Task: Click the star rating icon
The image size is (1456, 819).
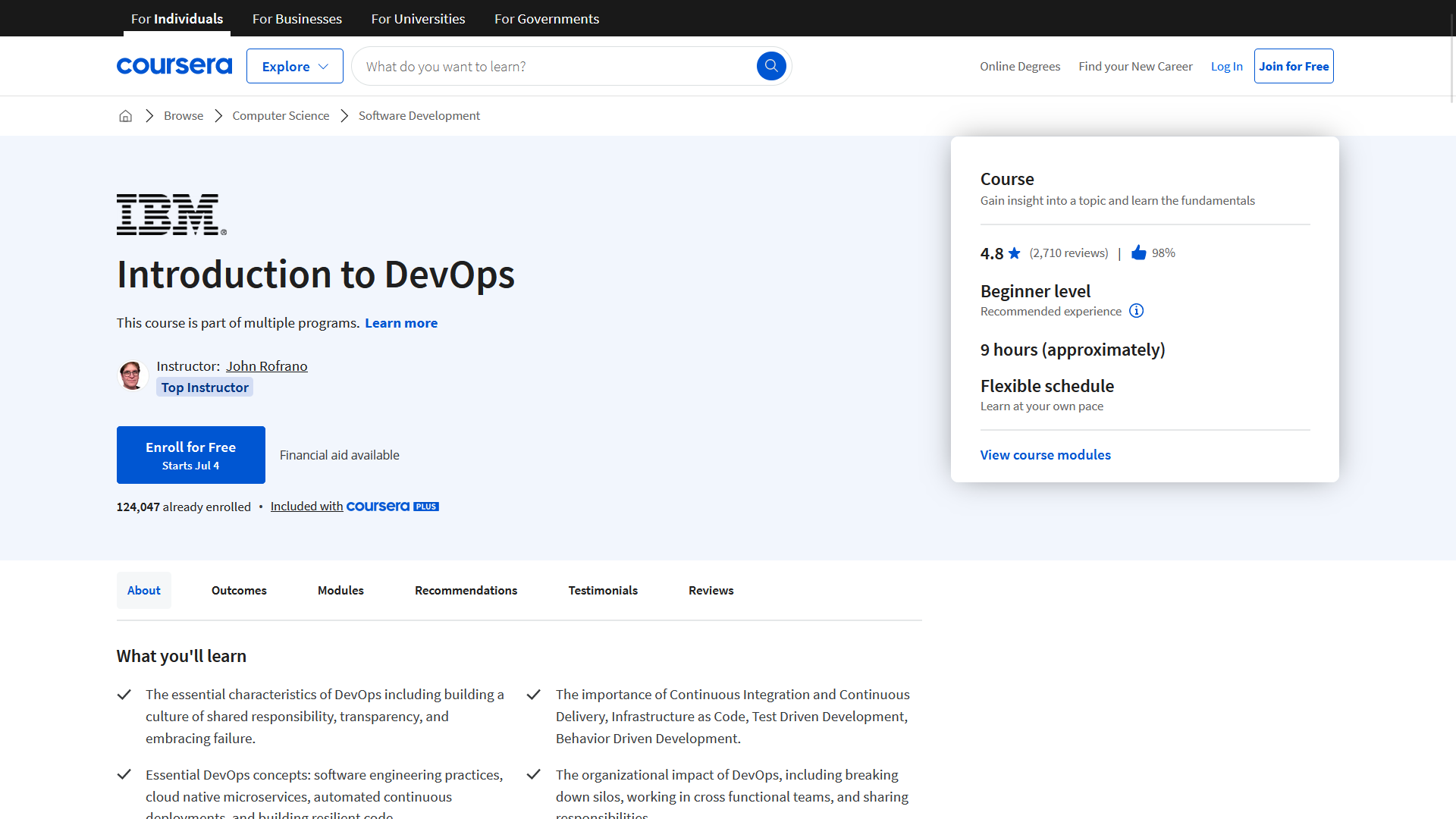Action: pyautogui.click(x=1015, y=253)
